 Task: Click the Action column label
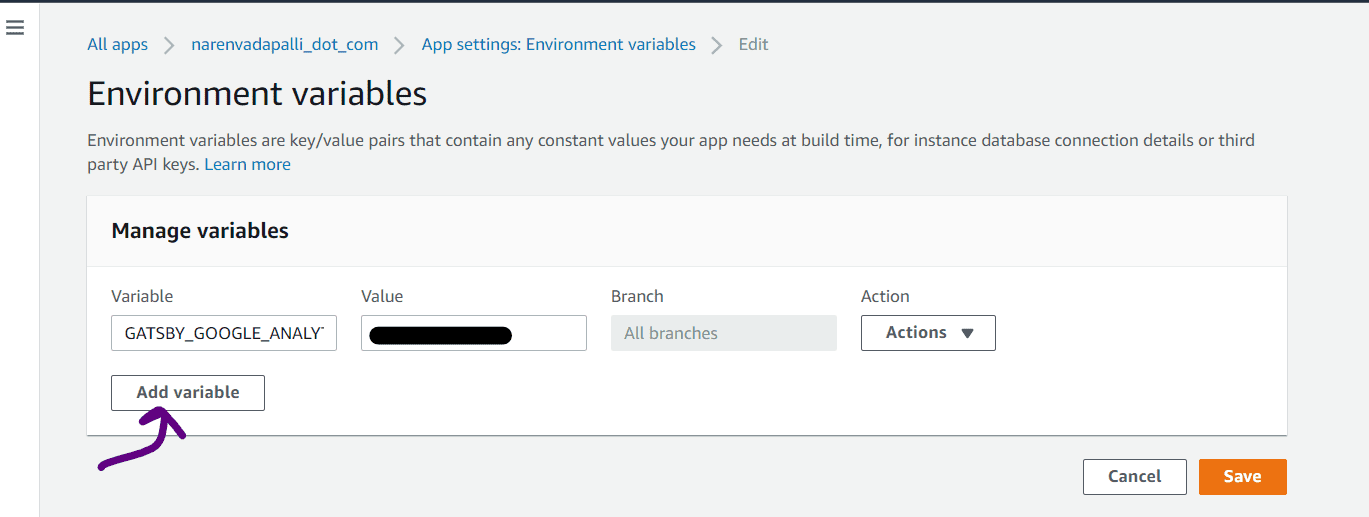coord(885,296)
